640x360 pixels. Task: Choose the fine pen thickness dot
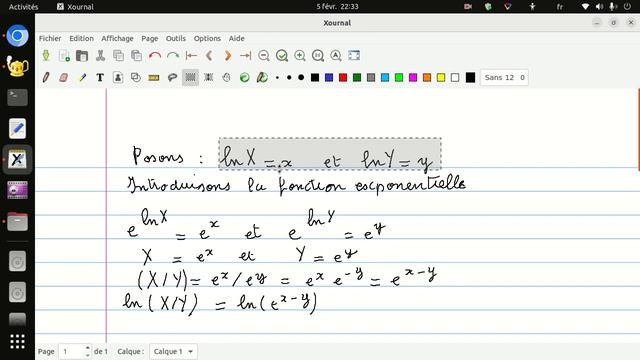tap(278, 78)
